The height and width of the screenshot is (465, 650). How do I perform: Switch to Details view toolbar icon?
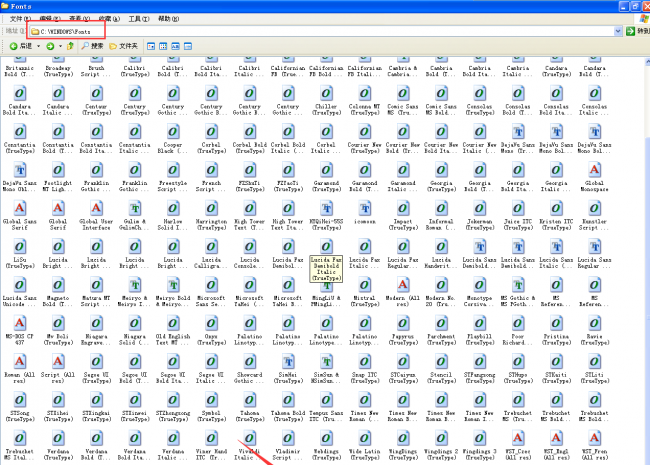[188, 46]
